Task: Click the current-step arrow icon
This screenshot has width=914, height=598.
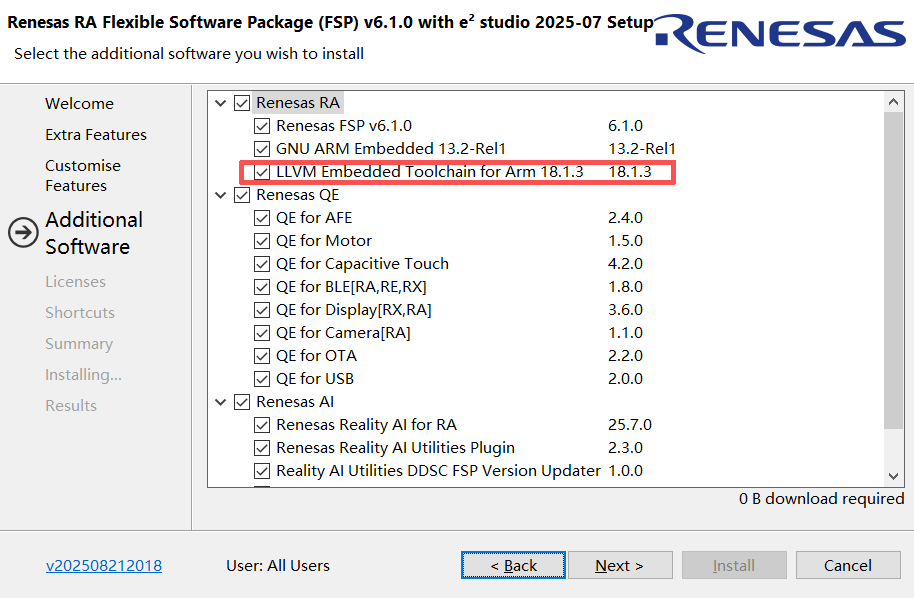Action: pos(23,233)
